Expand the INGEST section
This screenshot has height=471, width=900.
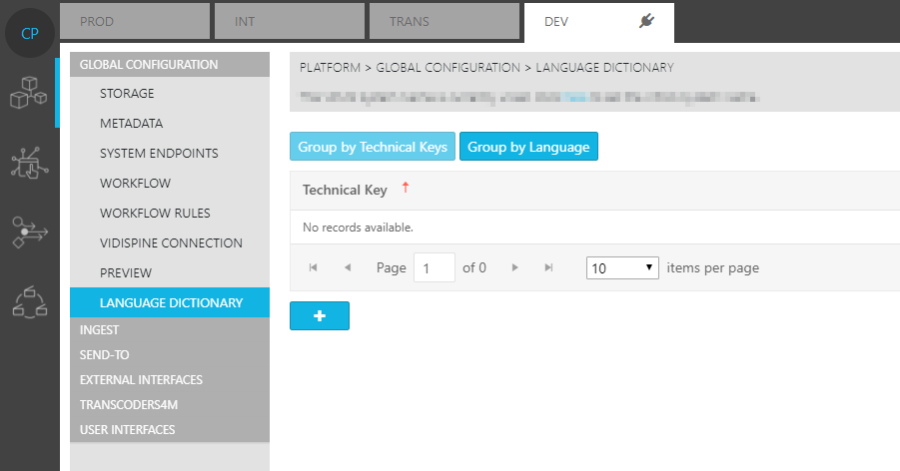[x=99, y=330]
